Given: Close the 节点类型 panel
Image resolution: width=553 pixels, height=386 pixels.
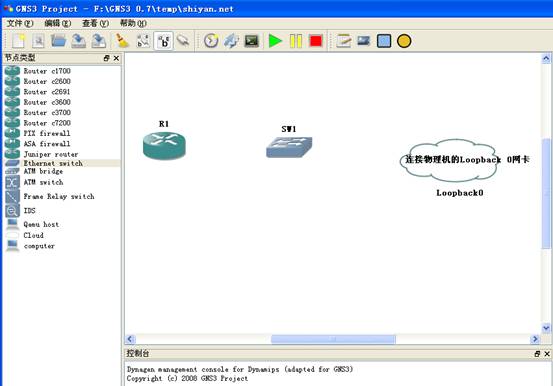Looking at the screenshot, I should (x=116, y=58).
